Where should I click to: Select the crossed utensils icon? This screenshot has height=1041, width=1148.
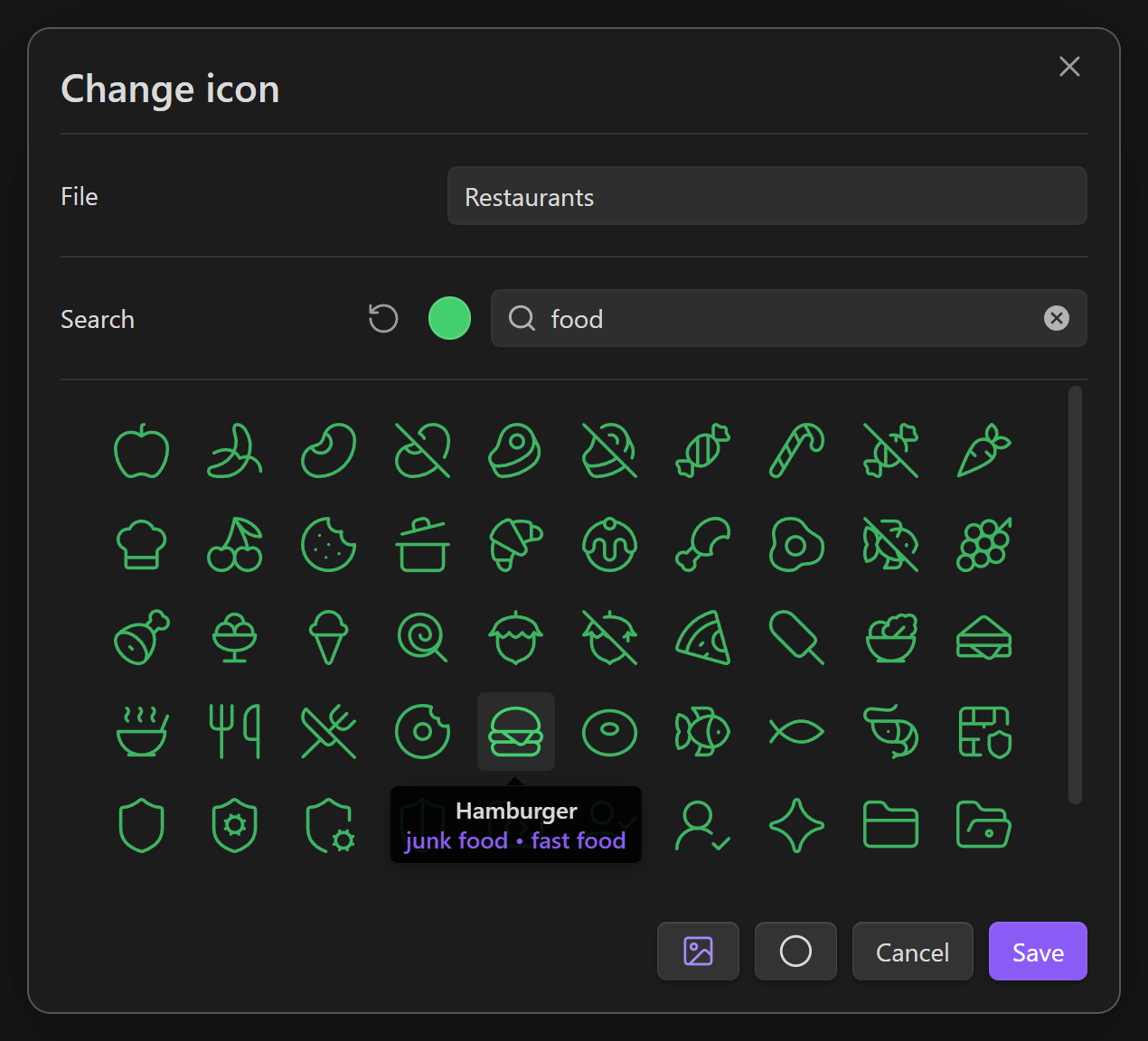(329, 732)
